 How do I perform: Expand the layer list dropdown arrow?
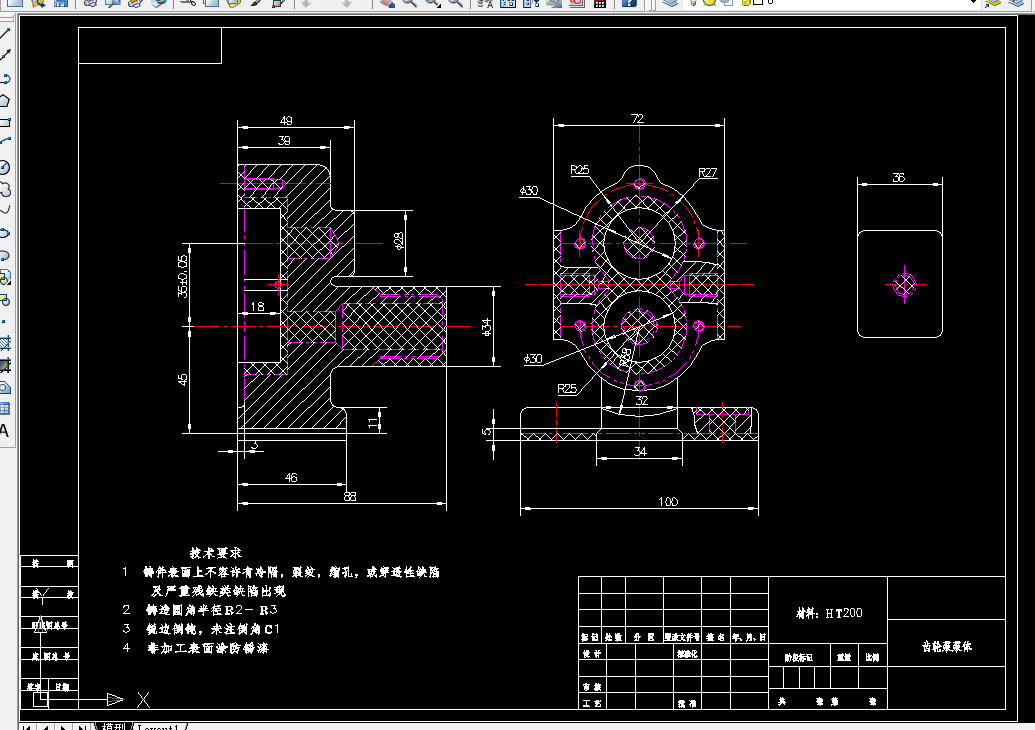click(973, 3)
